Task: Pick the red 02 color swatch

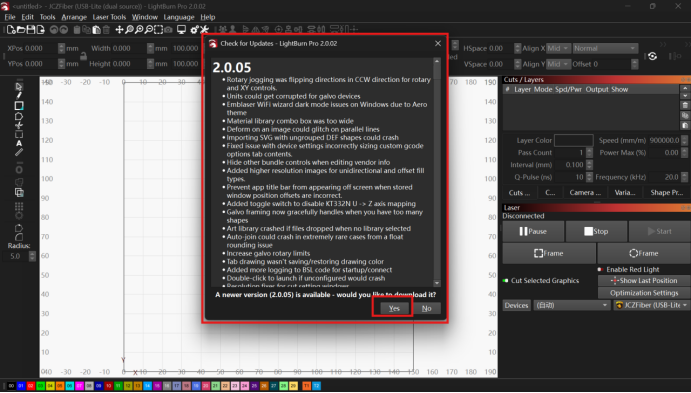Action: point(30,386)
